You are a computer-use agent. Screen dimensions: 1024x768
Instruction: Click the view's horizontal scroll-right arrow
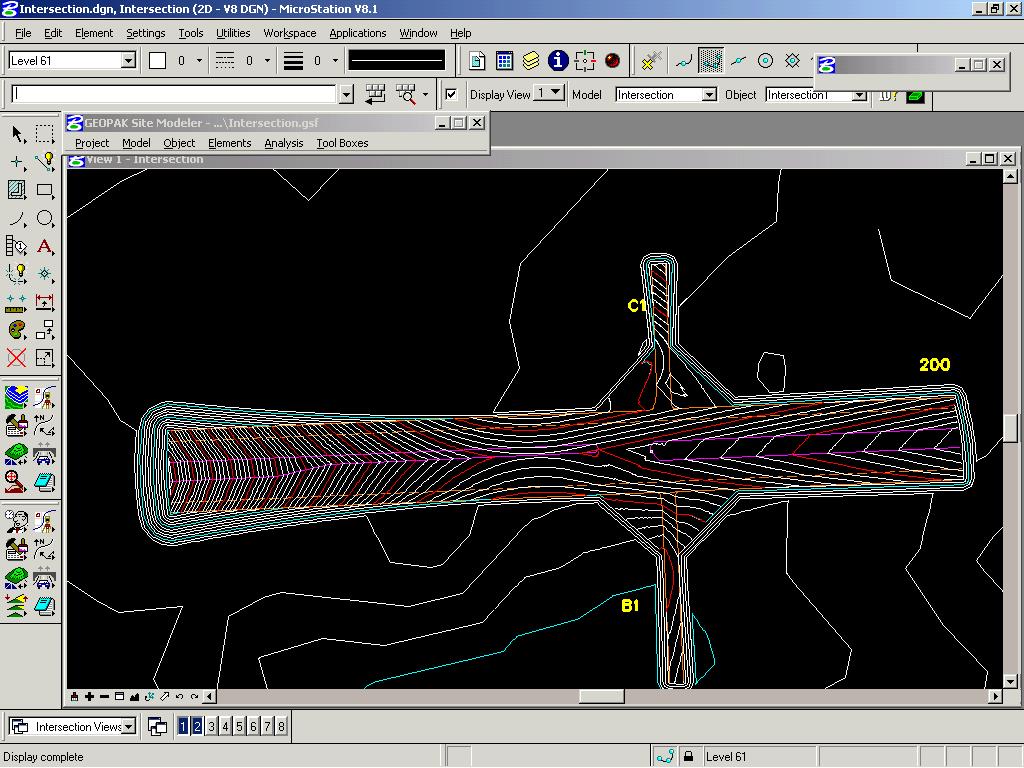pos(995,697)
